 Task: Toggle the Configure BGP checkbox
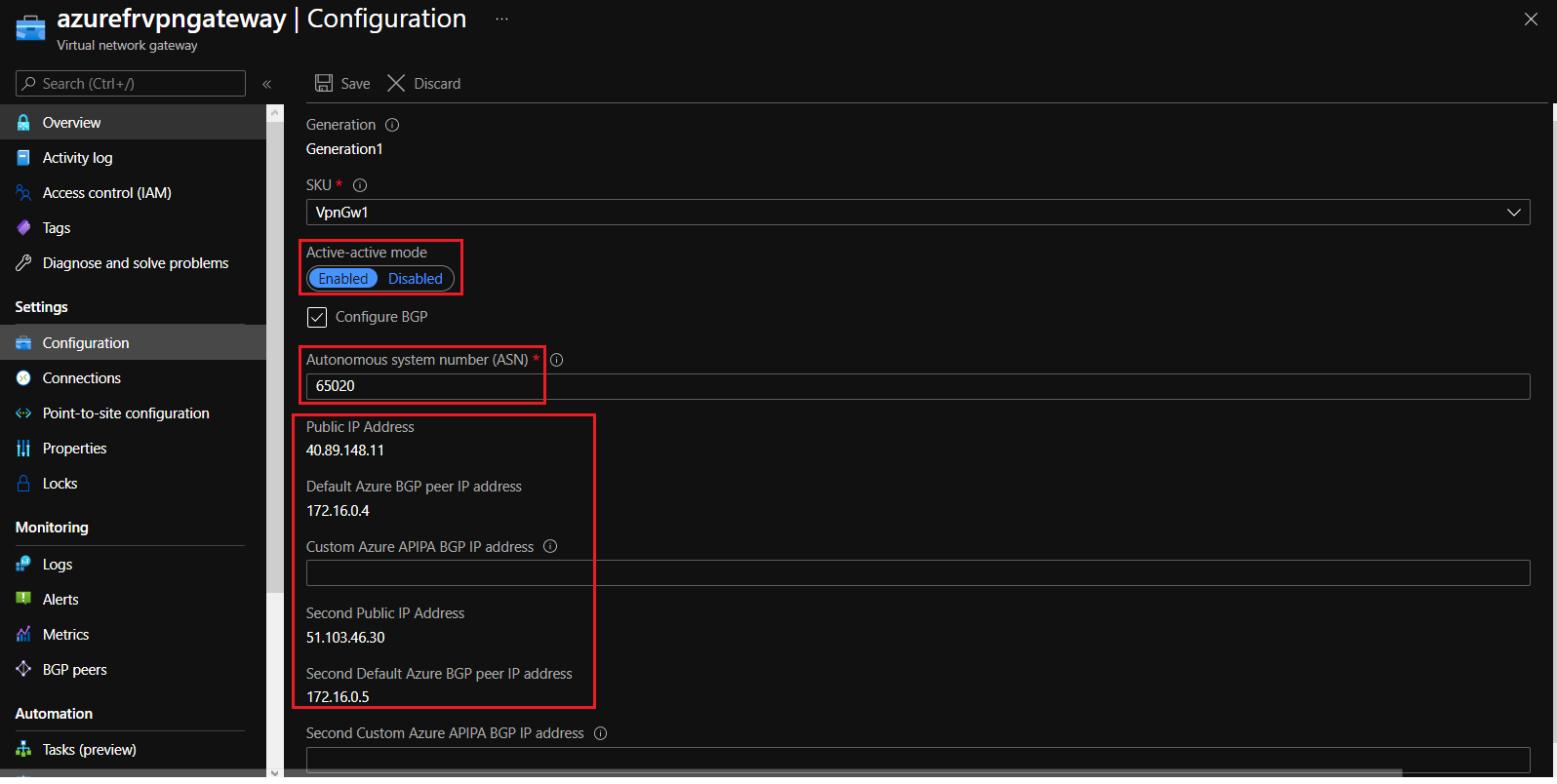coord(317,317)
